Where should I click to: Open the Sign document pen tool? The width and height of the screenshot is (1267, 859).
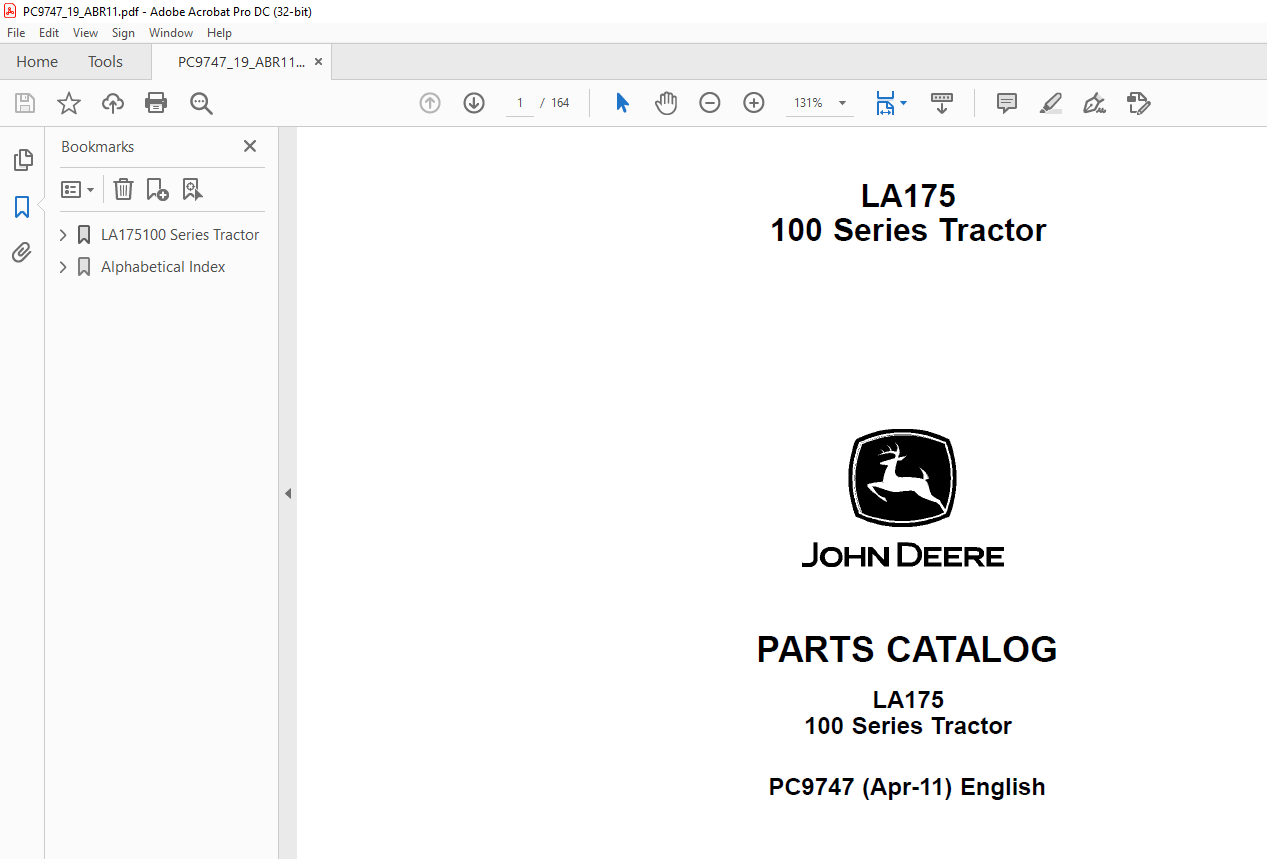1094,103
